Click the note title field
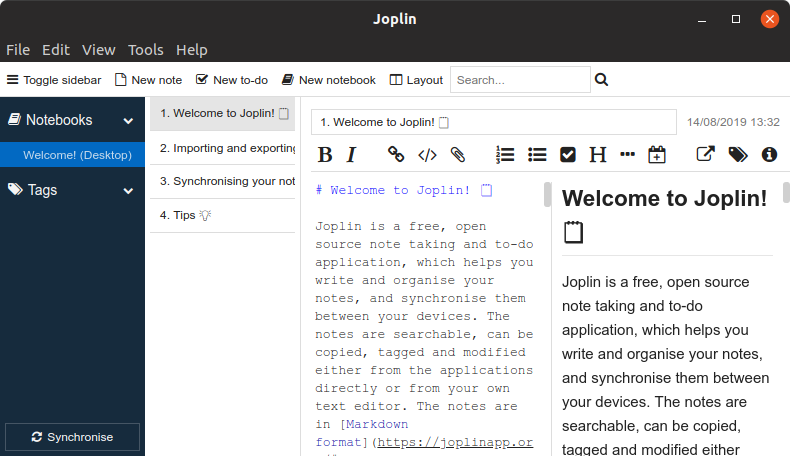Image resolution: width=790 pixels, height=456 pixels. click(494, 122)
